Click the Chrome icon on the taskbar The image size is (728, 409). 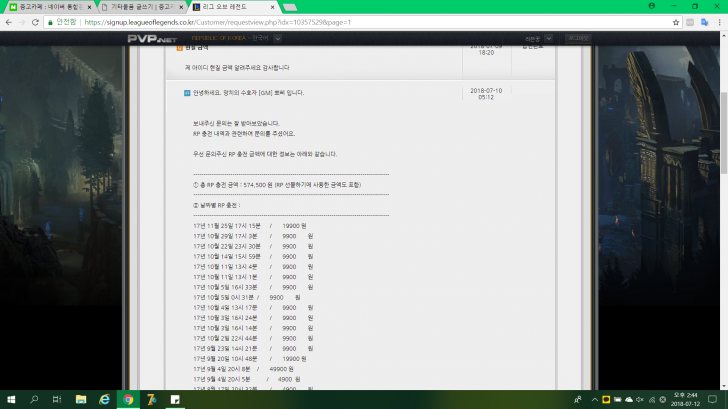click(x=127, y=399)
